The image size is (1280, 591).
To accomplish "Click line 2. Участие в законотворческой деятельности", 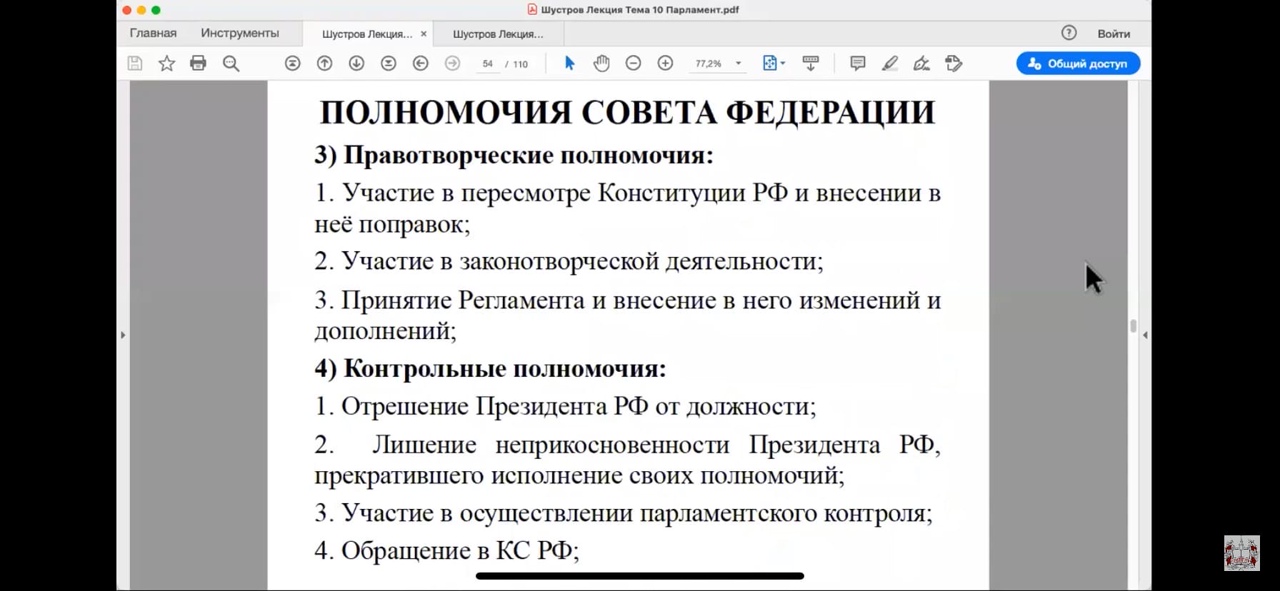I will tap(569, 262).
